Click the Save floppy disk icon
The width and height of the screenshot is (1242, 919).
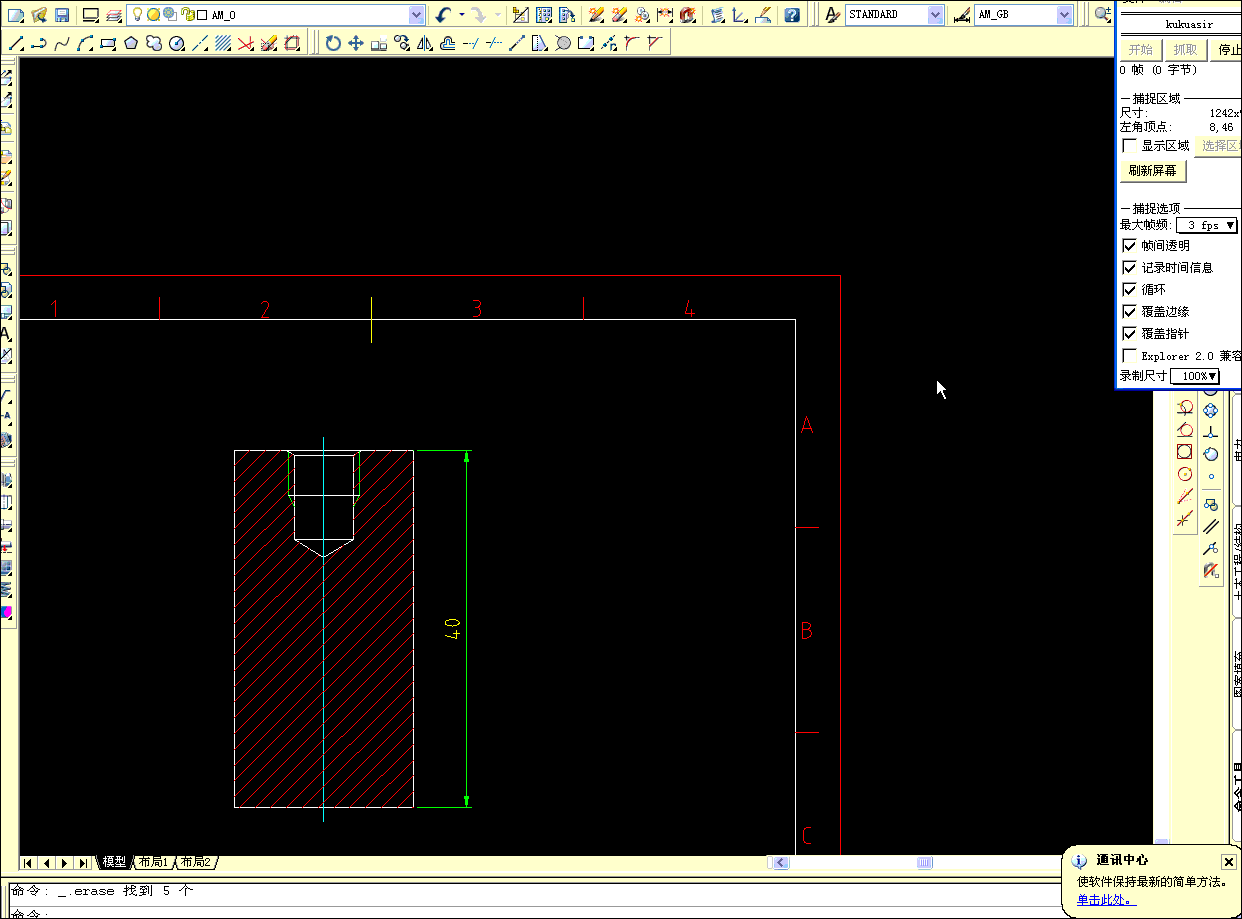pyautogui.click(x=62, y=15)
